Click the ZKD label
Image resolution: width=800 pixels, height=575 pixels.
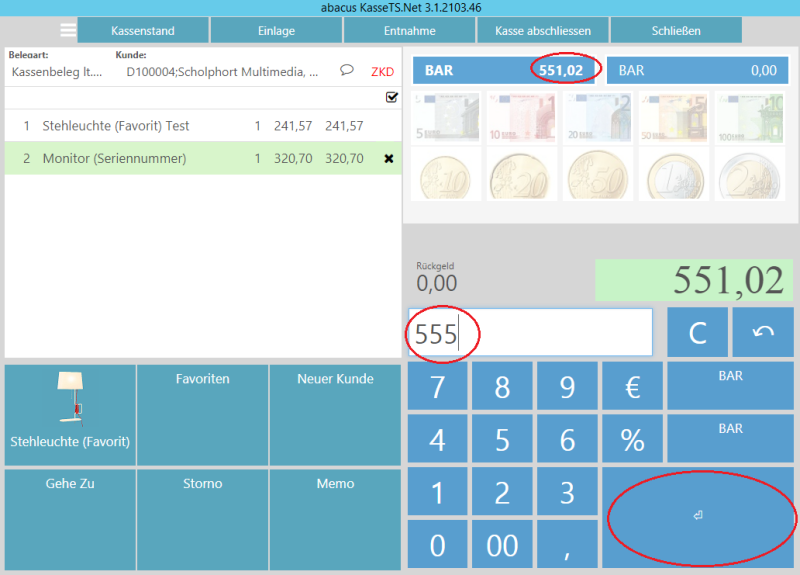(x=382, y=72)
